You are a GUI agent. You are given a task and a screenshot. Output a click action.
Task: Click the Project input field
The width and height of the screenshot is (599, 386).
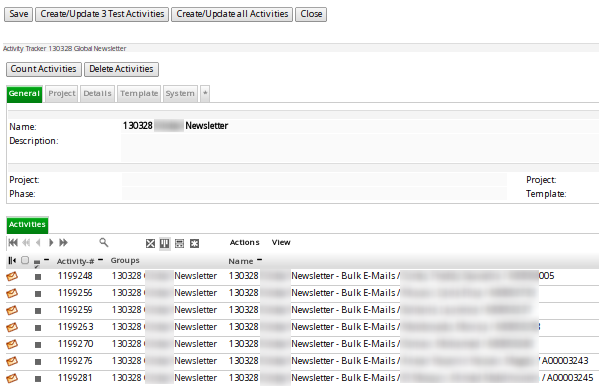point(314,180)
